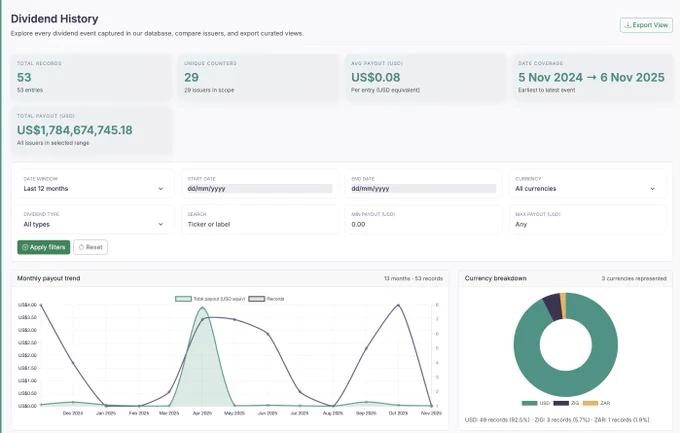This screenshot has height=433, width=680.
Task: Click the Currency breakdown heading
Action: pos(496,278)
